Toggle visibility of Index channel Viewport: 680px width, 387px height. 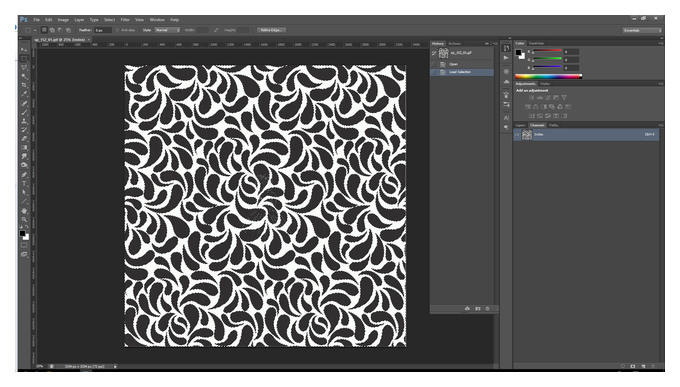517,135
